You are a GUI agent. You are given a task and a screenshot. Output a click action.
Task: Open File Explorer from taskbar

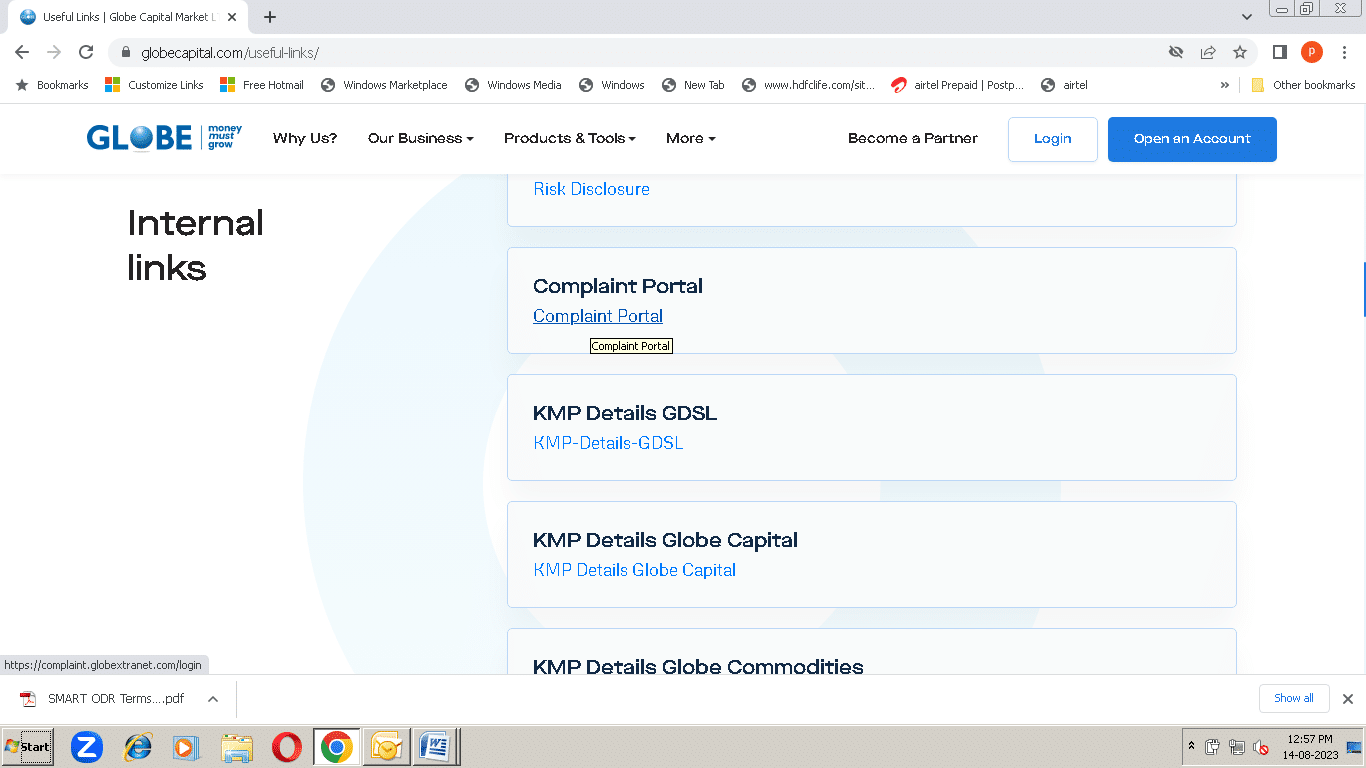point(237,747)
